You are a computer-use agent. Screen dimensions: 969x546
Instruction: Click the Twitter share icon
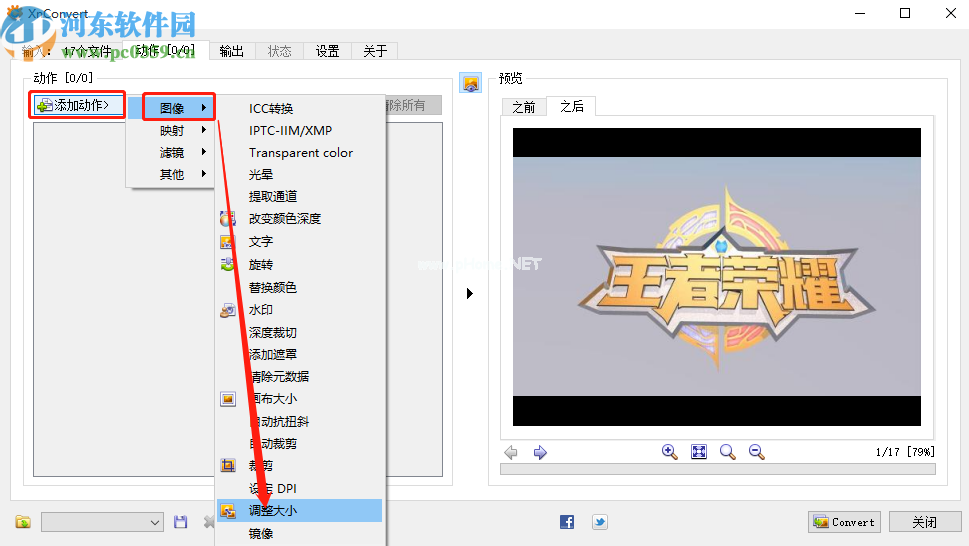(x=599, y=522)
